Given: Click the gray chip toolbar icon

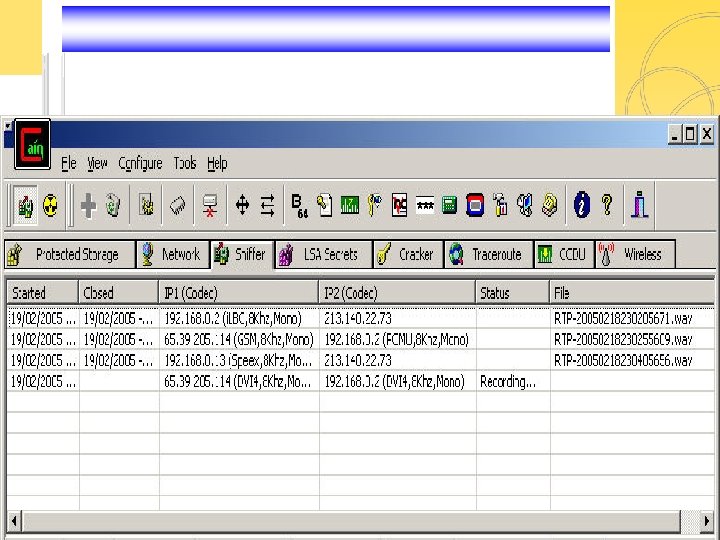Looking at the screenshot, I should (x=178, y=205).
